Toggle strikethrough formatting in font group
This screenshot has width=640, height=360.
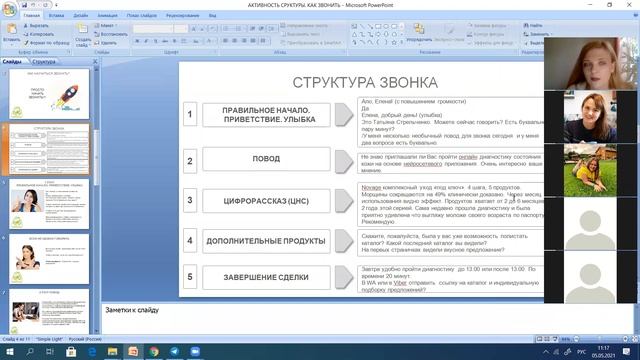coord(165,41)
